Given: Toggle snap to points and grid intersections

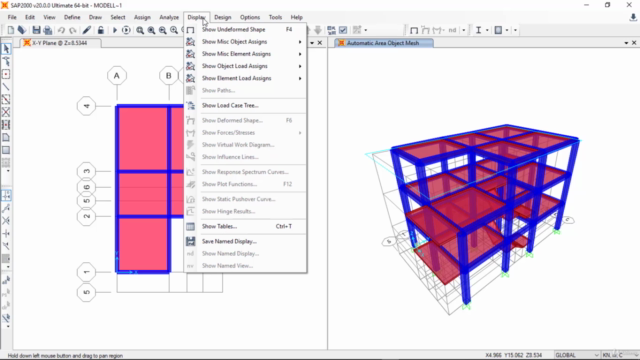Looking at the screenshot, I should 6,196.
